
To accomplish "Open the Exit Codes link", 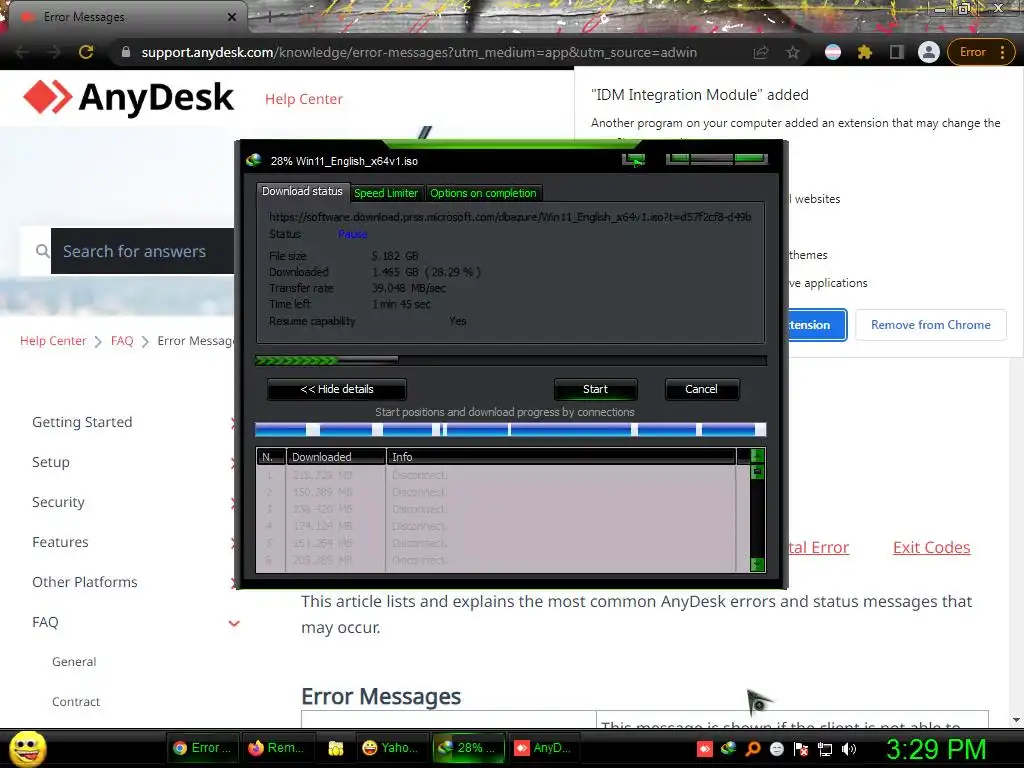I will pos(931,547).
